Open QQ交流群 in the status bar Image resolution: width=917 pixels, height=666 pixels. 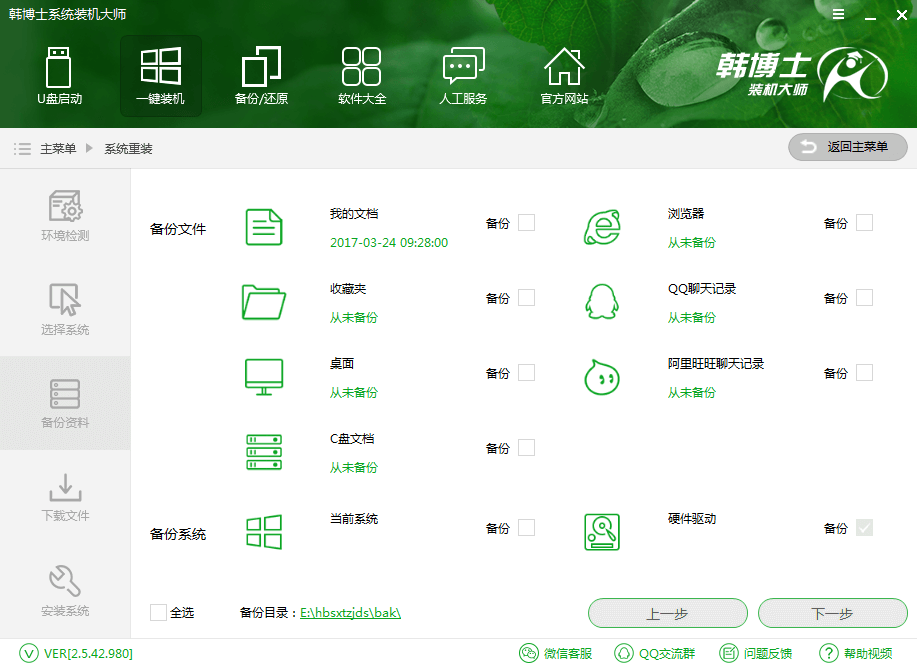654,653
